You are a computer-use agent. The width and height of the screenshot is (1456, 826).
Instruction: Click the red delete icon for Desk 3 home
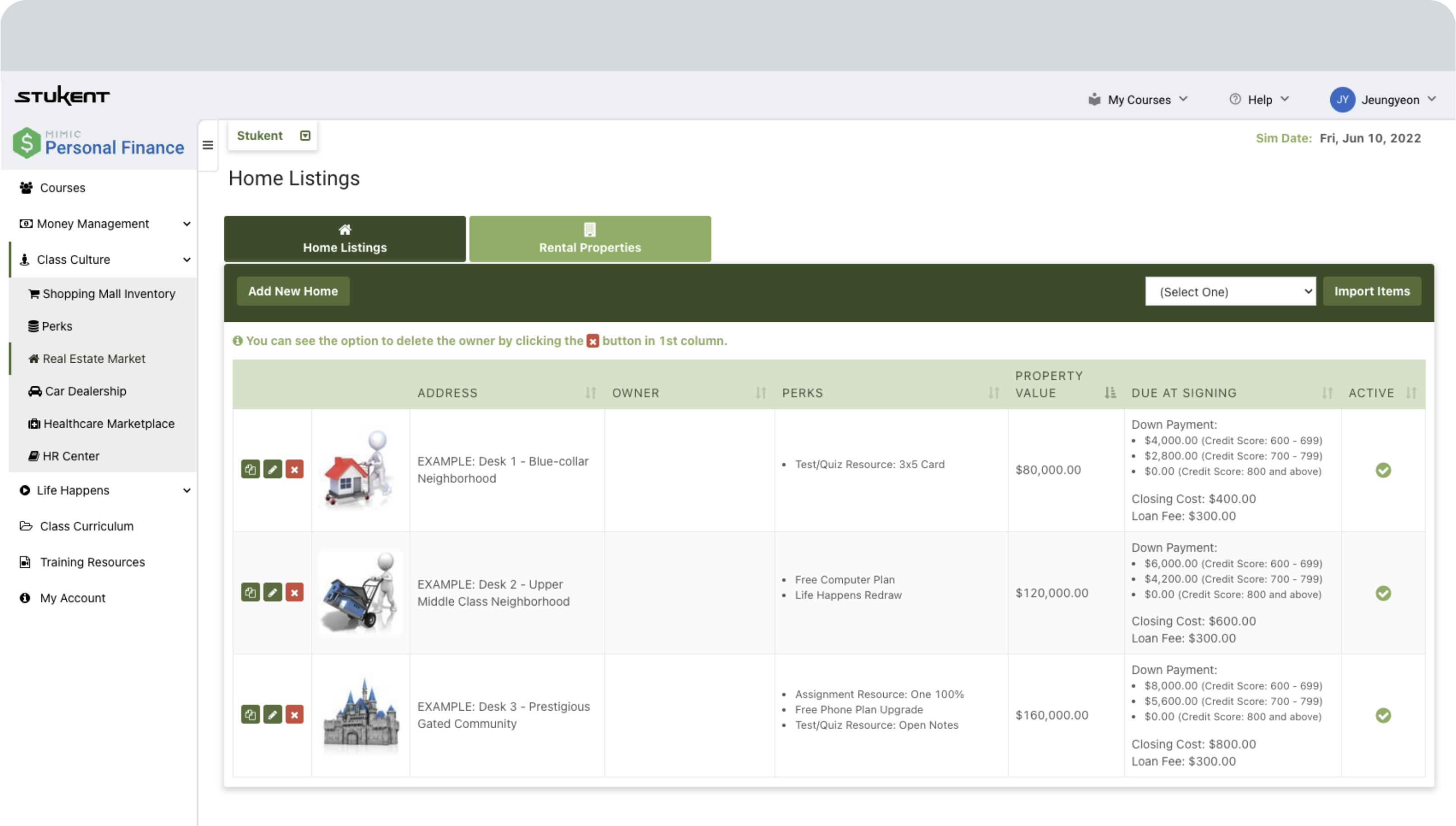pyautogui.click(x=294, y=714)
